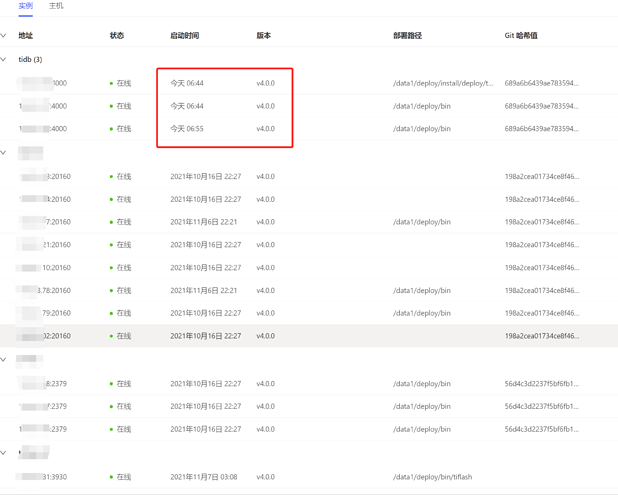This screenshot has height=500, width=618.
Task: Click 在线 status in the 31:3930 row
Action: click(124, 477)
